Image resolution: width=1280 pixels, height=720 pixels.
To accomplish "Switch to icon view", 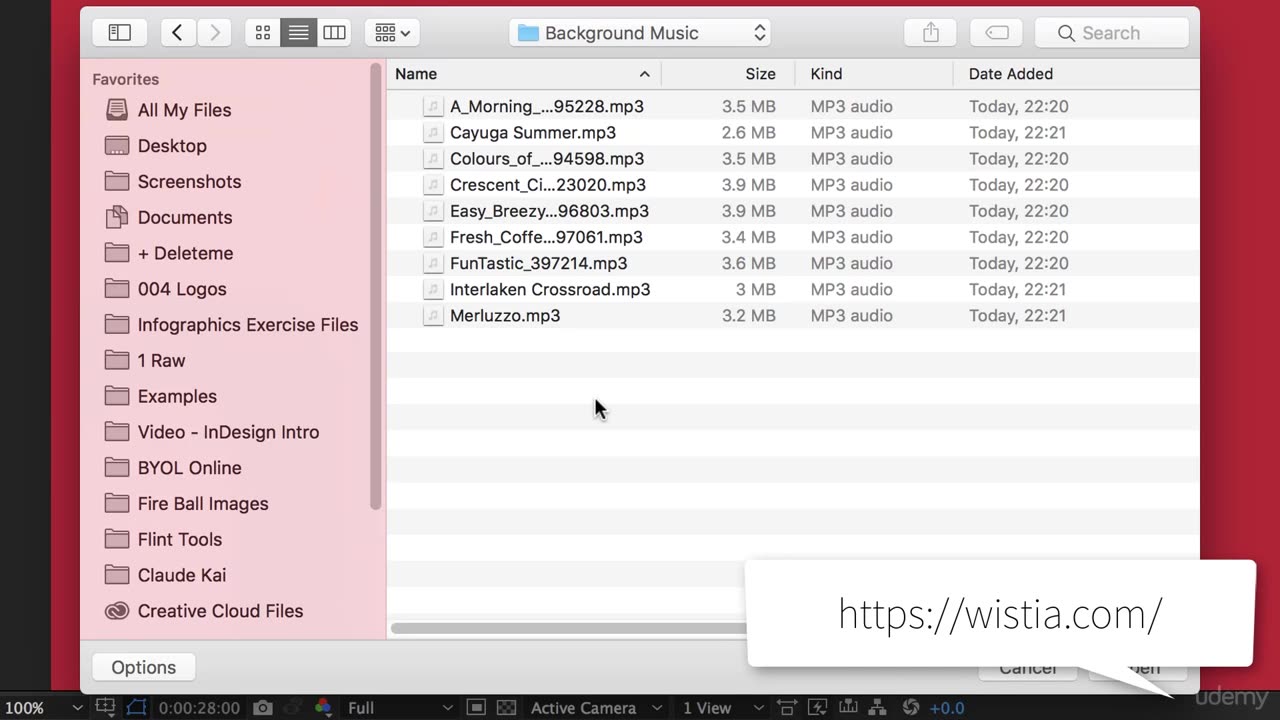I will click(x=263, y=33).
